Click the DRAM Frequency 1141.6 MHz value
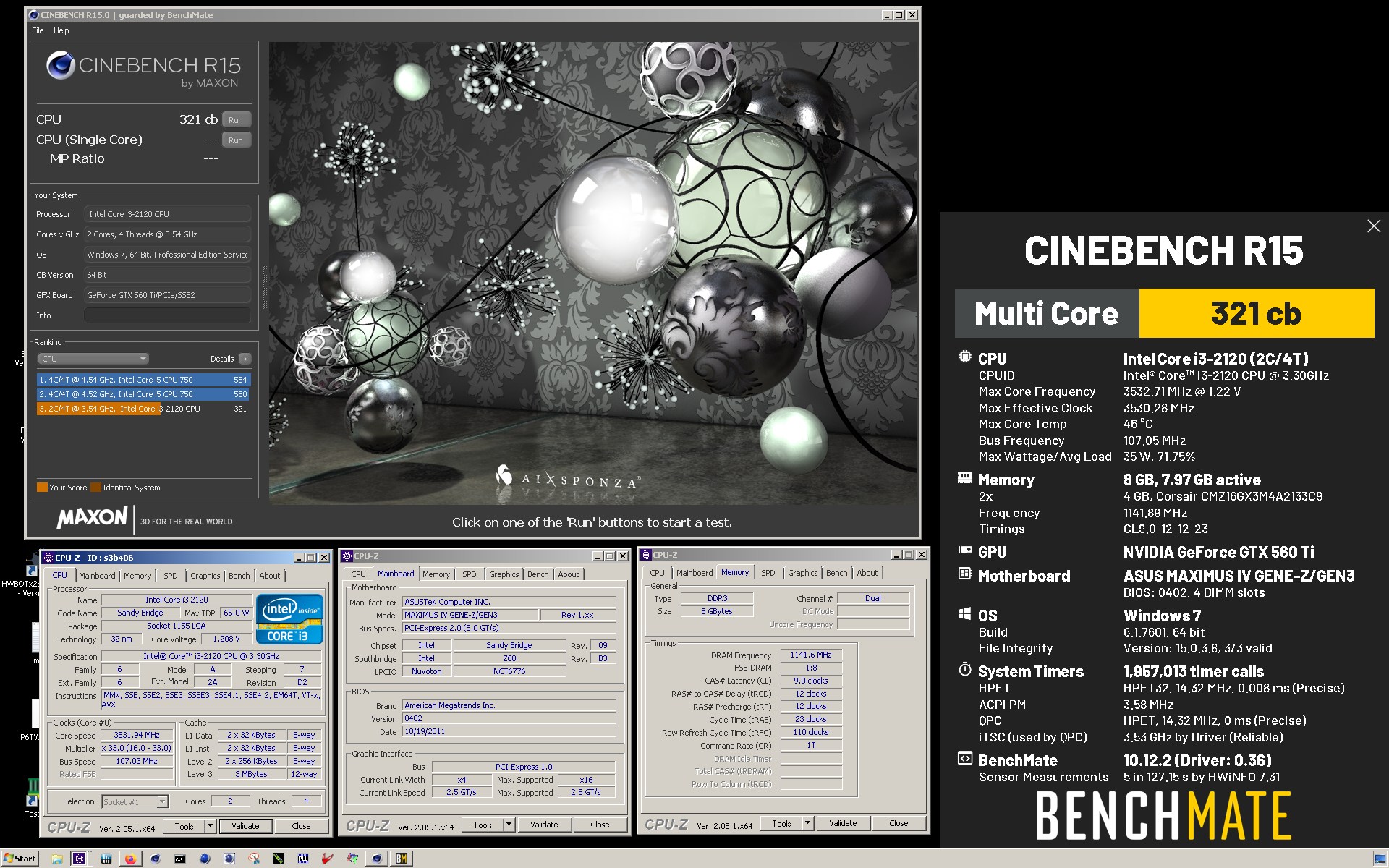Image resolution: width=1389 pixels, height=868 pixels. pyautogui.click(x=810, y=655)
